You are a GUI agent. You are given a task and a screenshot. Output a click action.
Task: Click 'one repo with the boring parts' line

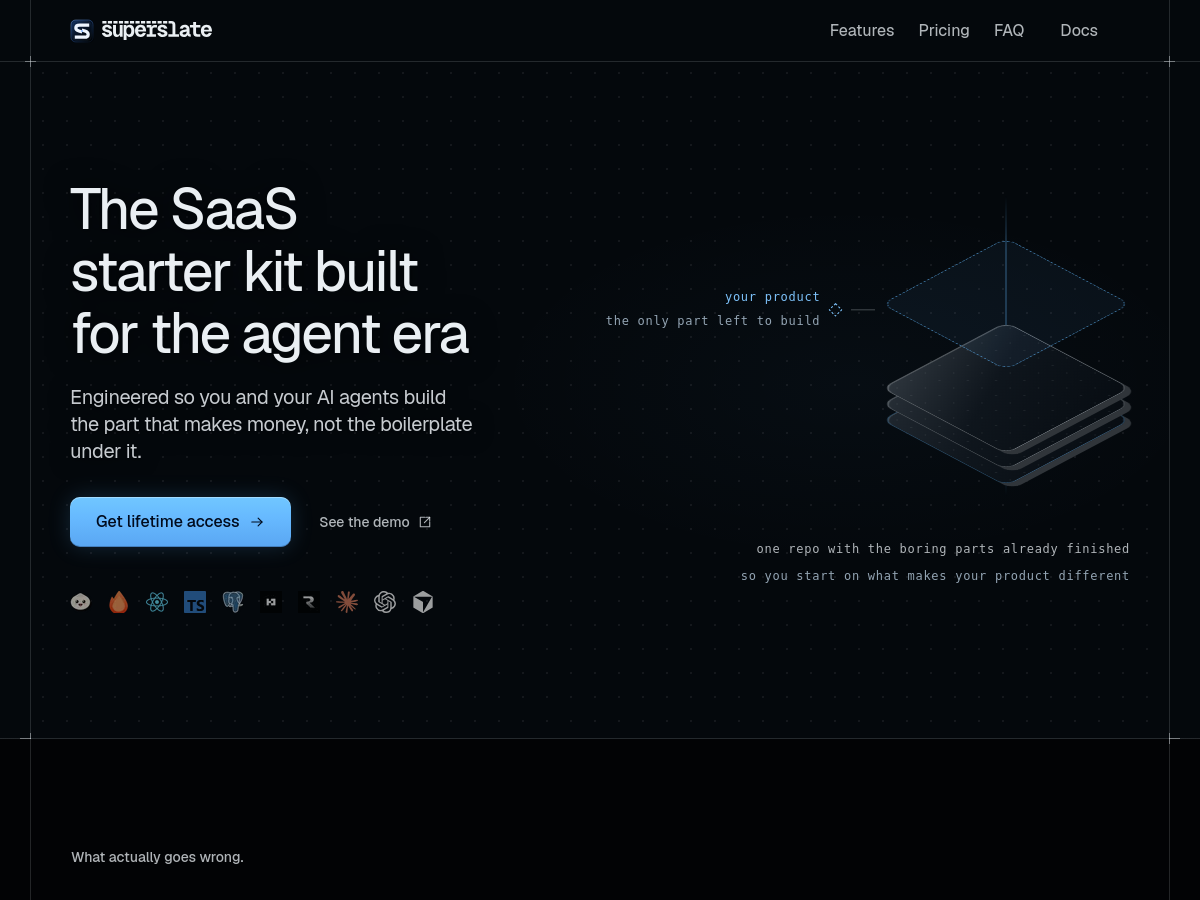click(943, 549)
